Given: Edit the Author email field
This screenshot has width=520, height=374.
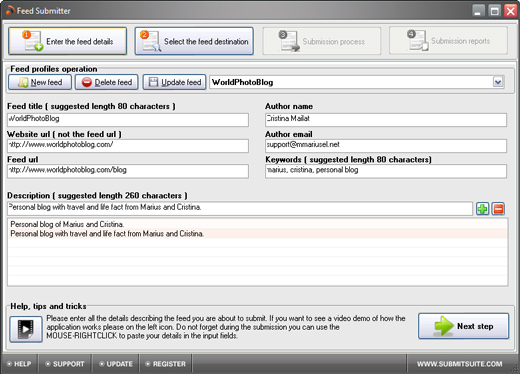Looking at the screenshot, I should (x=386, y=146).
